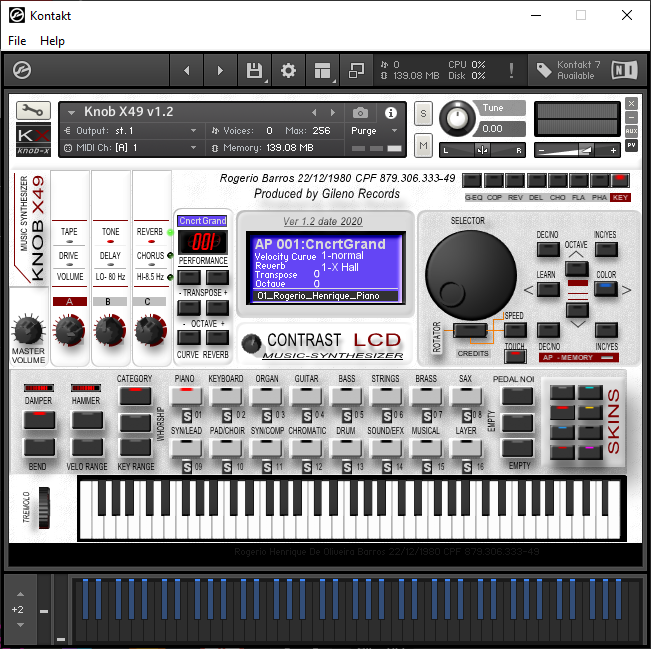Click the exclamation warning icon
The image size is (651, 649).
pos(511,70)
